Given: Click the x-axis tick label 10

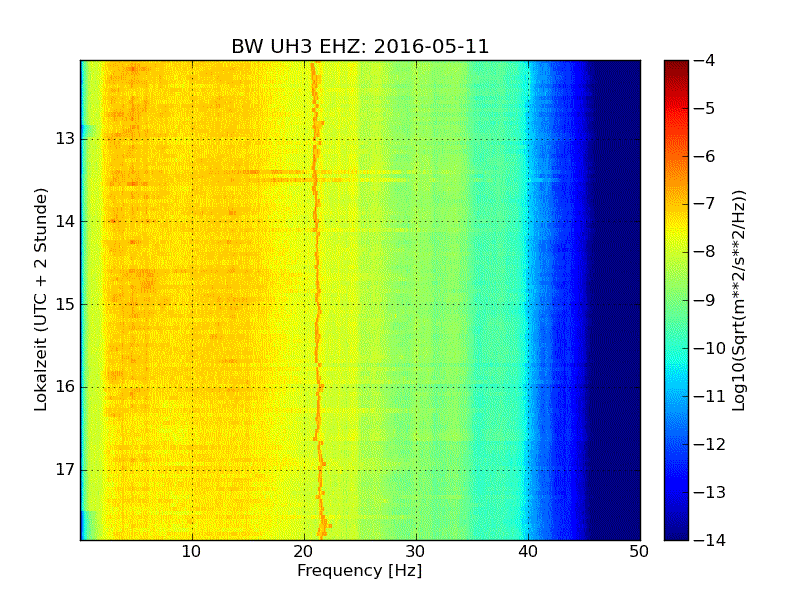Looking at the screenshot, I should click(x=191, y=552).
